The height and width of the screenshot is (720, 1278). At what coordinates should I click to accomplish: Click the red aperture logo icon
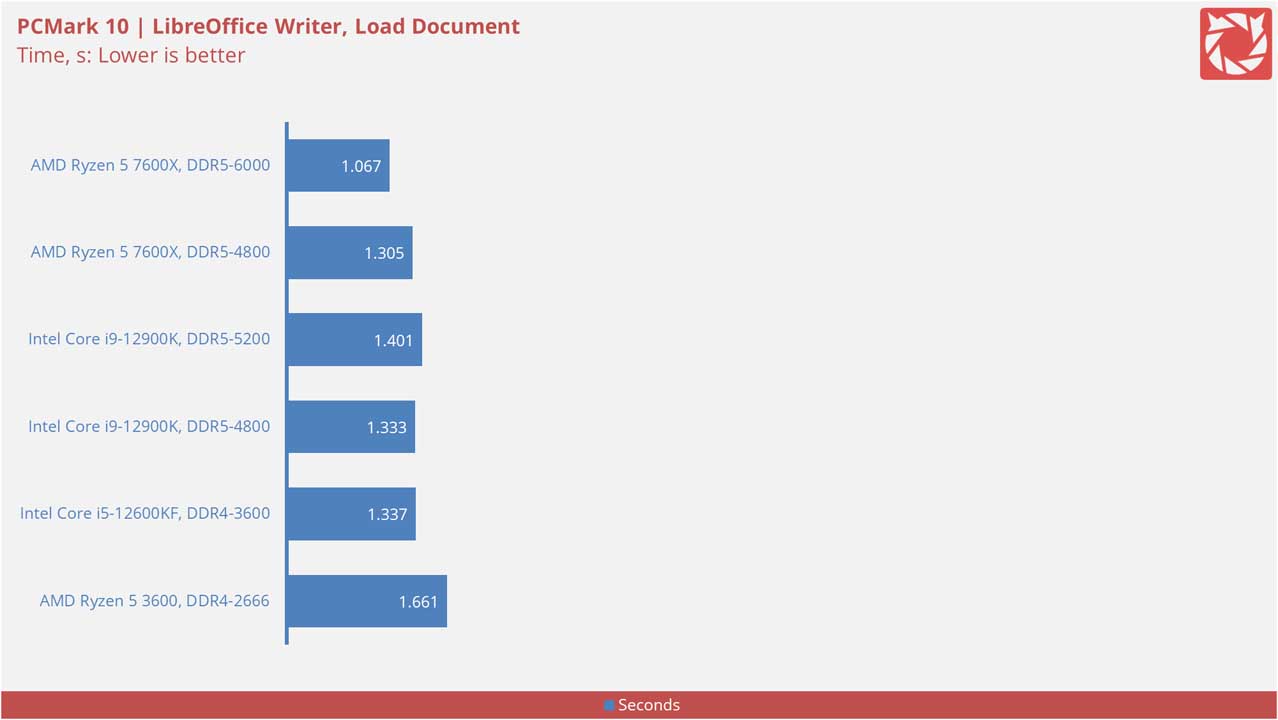[1235, 44]
